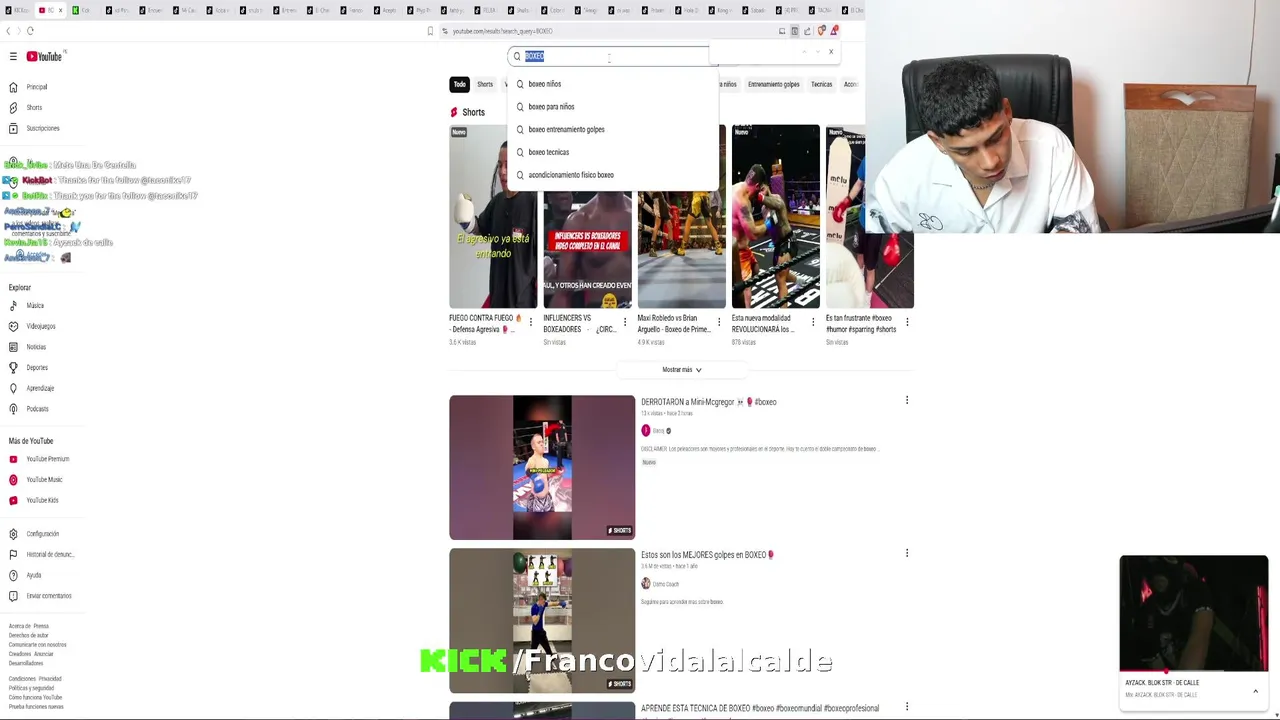Screen dimensions: 1280x720
Task: Open options for APRENDE ESTA TECNICA video
Action: 907,707
